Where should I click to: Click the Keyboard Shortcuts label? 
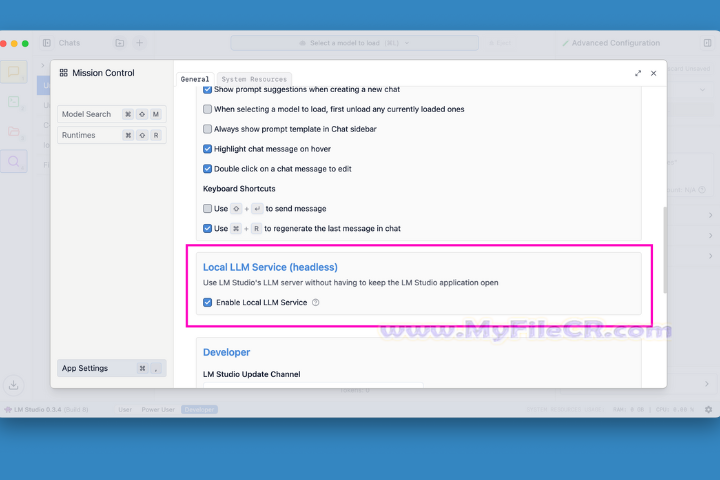point(239,189)
